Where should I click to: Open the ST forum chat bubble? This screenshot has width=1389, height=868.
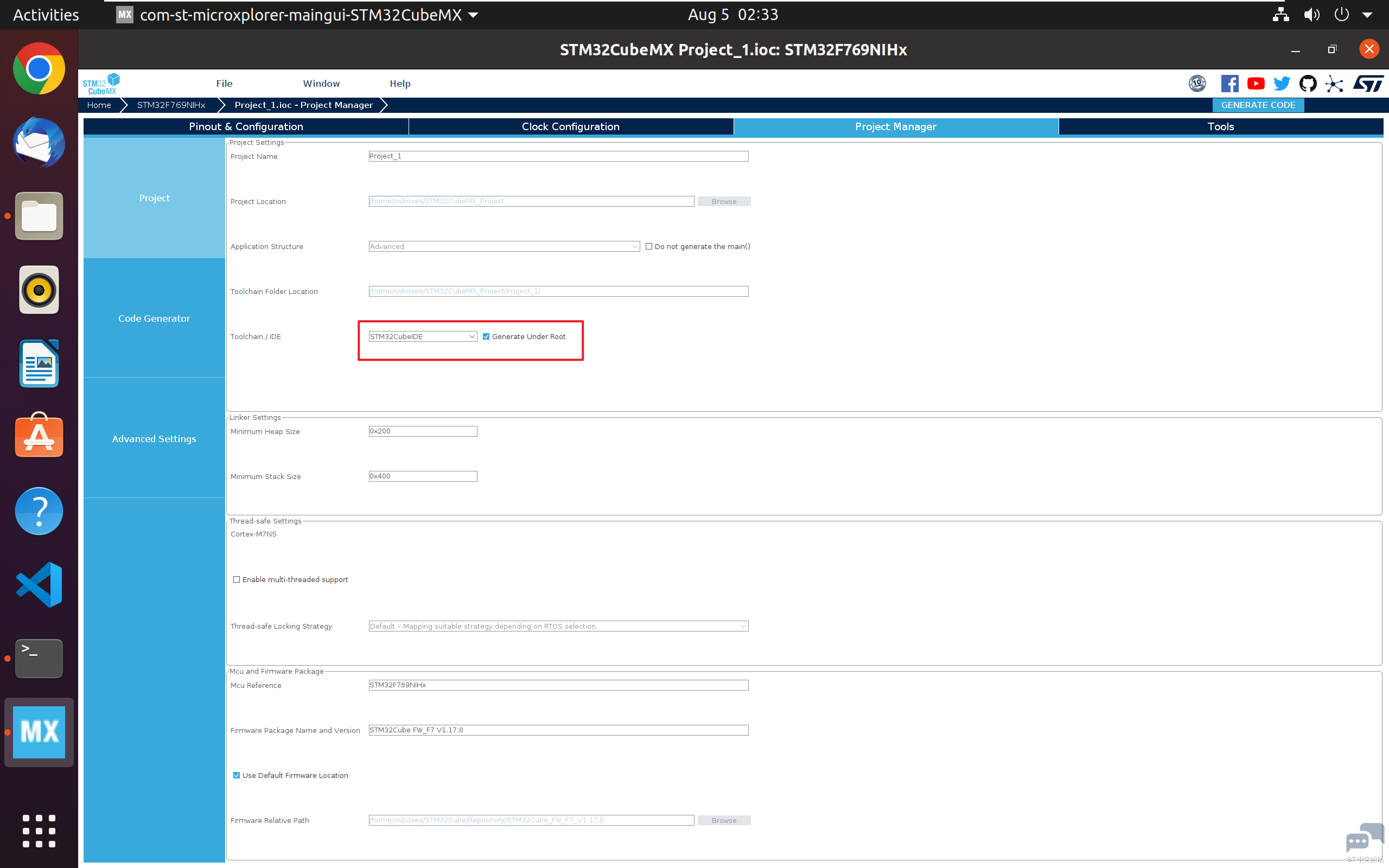(1365, 839)
